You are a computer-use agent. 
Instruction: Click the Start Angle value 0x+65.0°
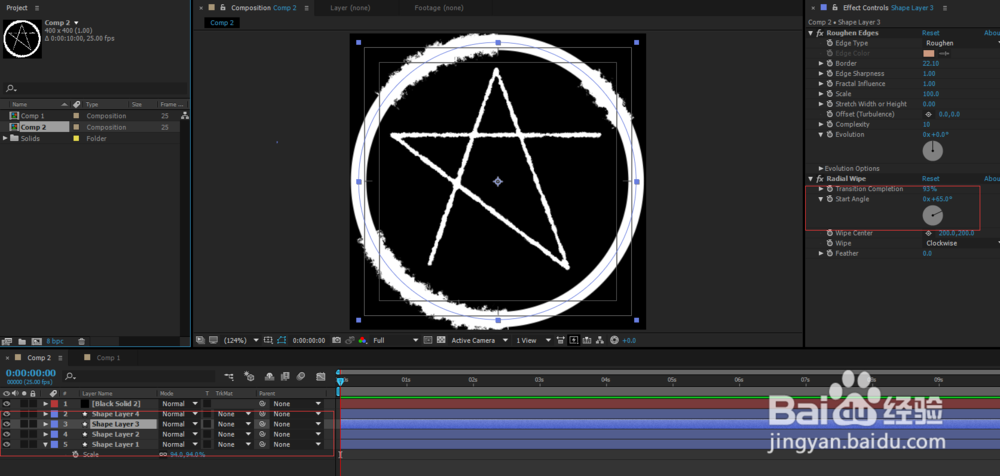pos(938,199)
